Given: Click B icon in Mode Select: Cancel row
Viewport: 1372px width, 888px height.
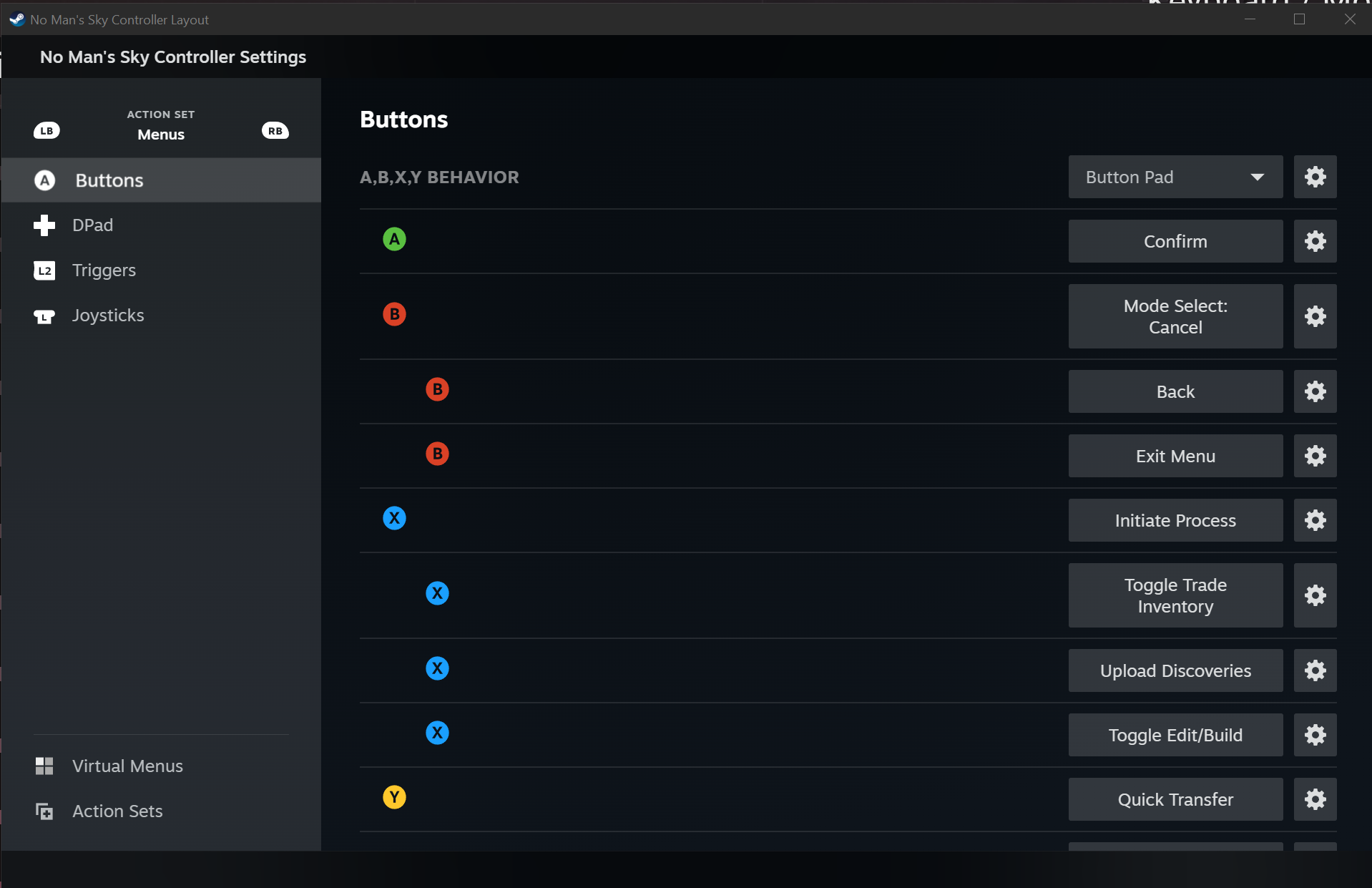Looking at the screenshot, I should [x=394, y=314].
